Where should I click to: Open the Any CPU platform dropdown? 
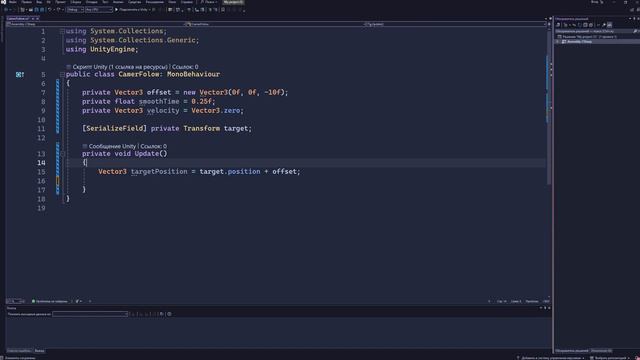click(x=98, y=9)
